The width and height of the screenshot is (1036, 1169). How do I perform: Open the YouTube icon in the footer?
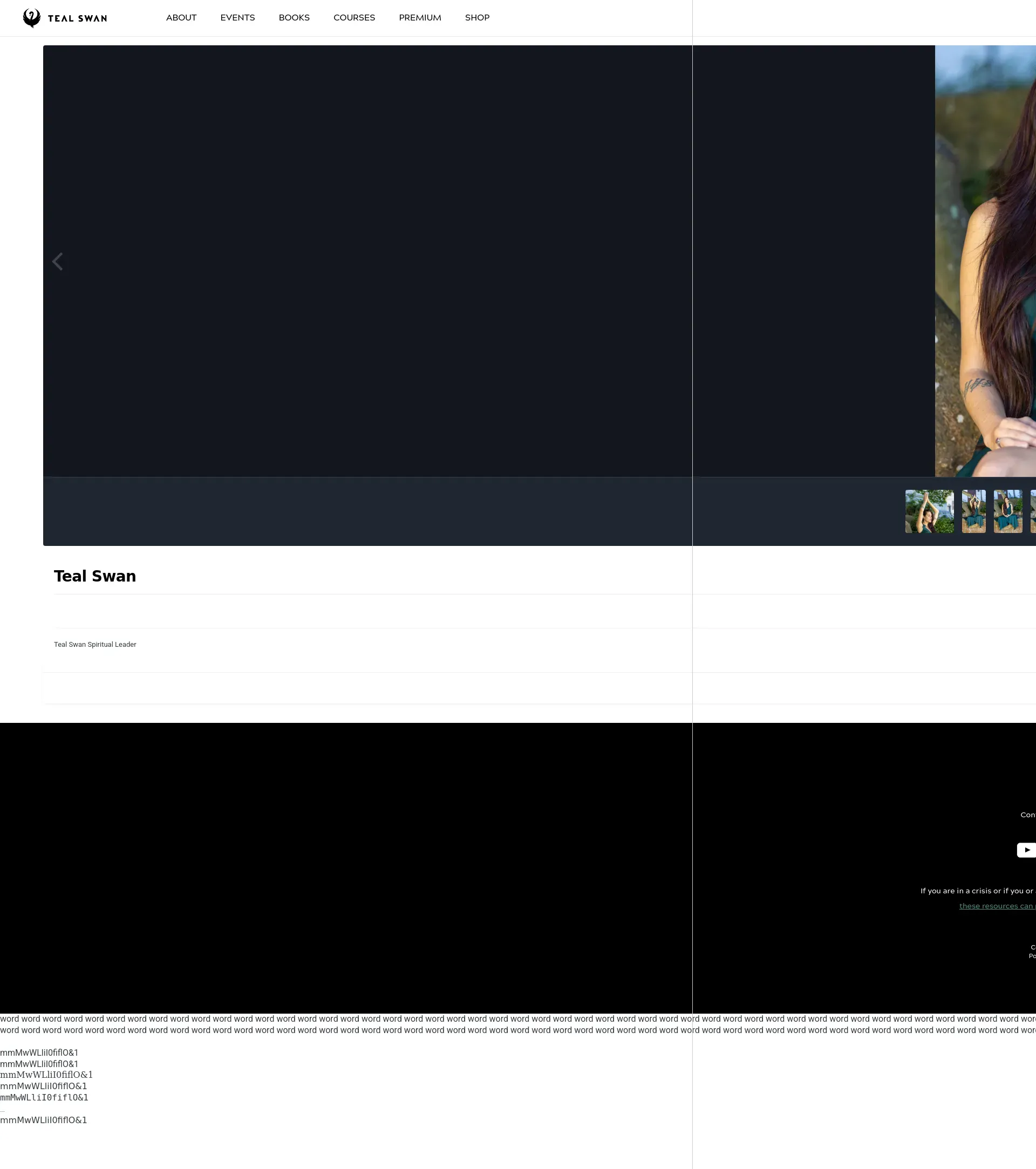(1026, 850)
